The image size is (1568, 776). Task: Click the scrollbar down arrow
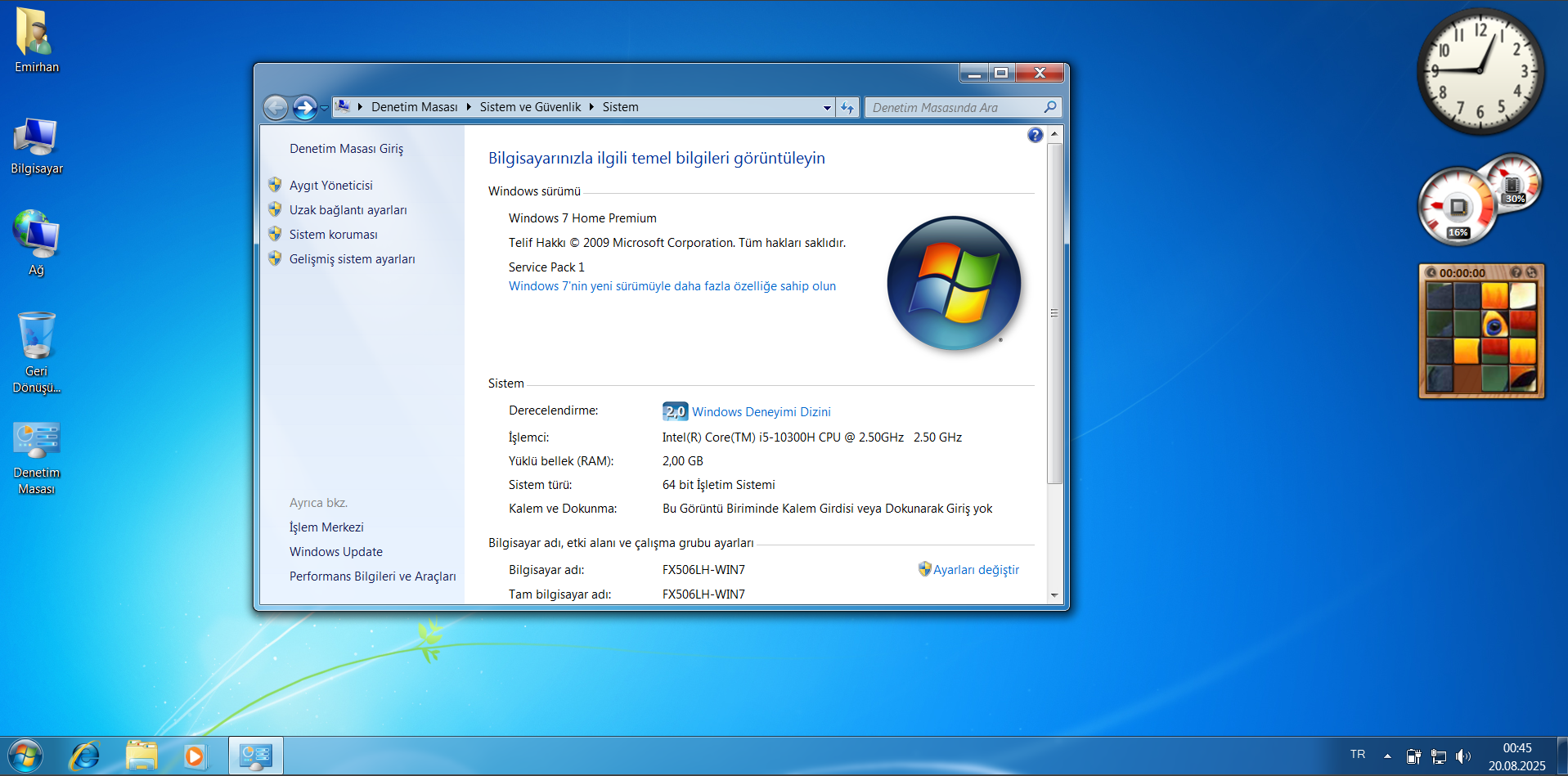click(1054, 595)
